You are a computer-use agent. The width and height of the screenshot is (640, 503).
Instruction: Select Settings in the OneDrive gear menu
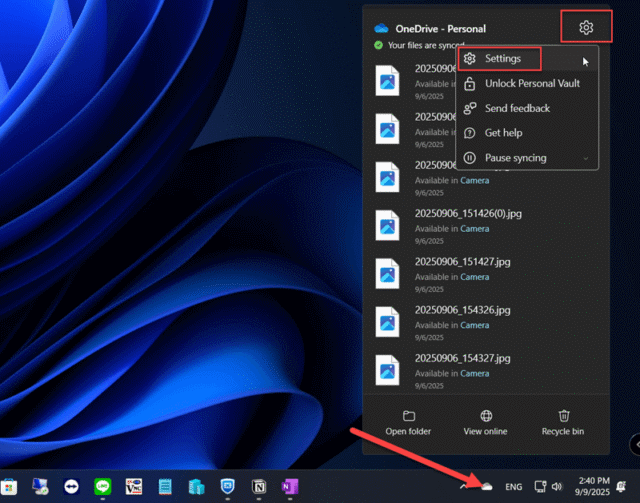pos(527,58)
